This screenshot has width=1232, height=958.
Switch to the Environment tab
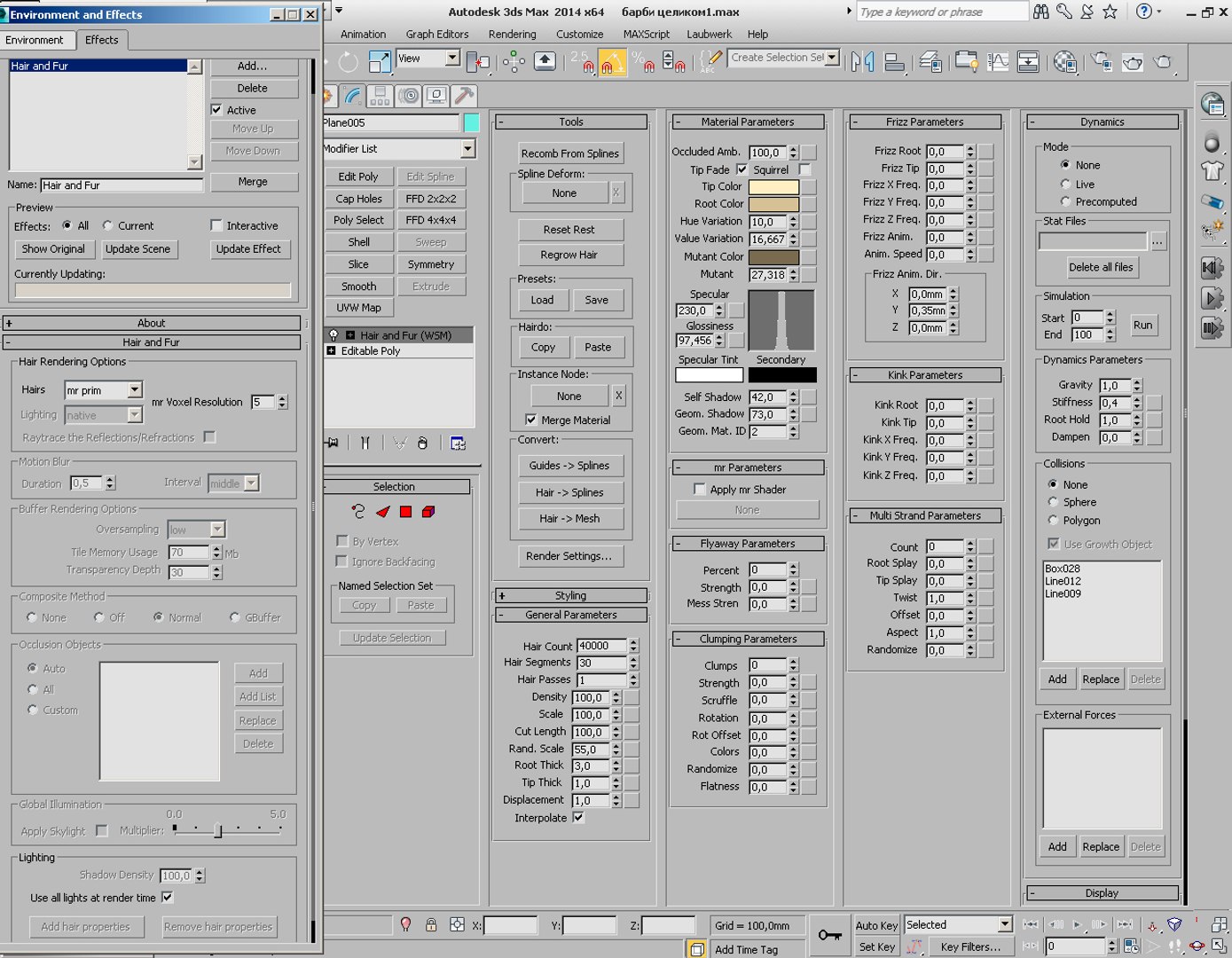(35, 40)
